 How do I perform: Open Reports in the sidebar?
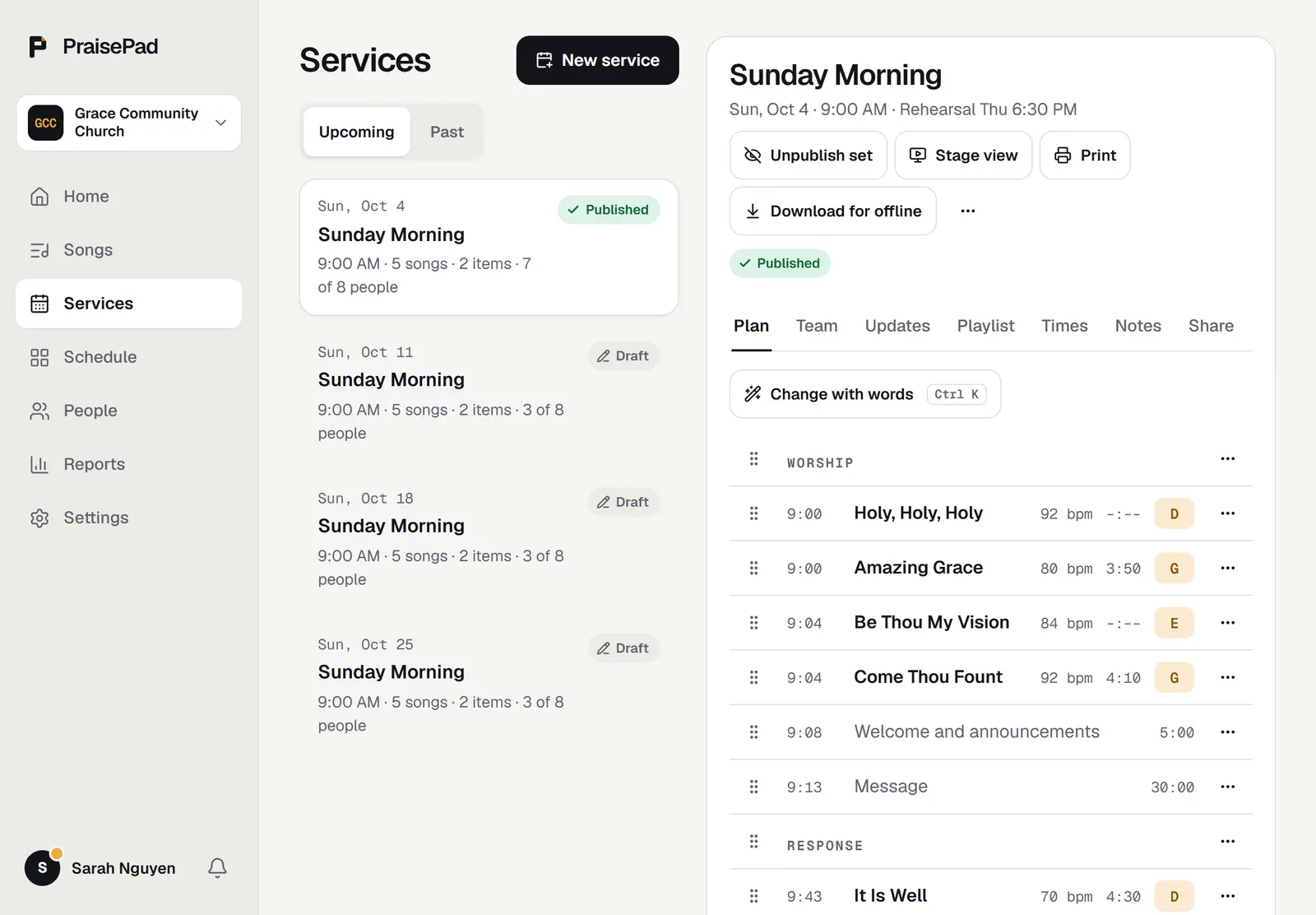[x=128, y=464]
